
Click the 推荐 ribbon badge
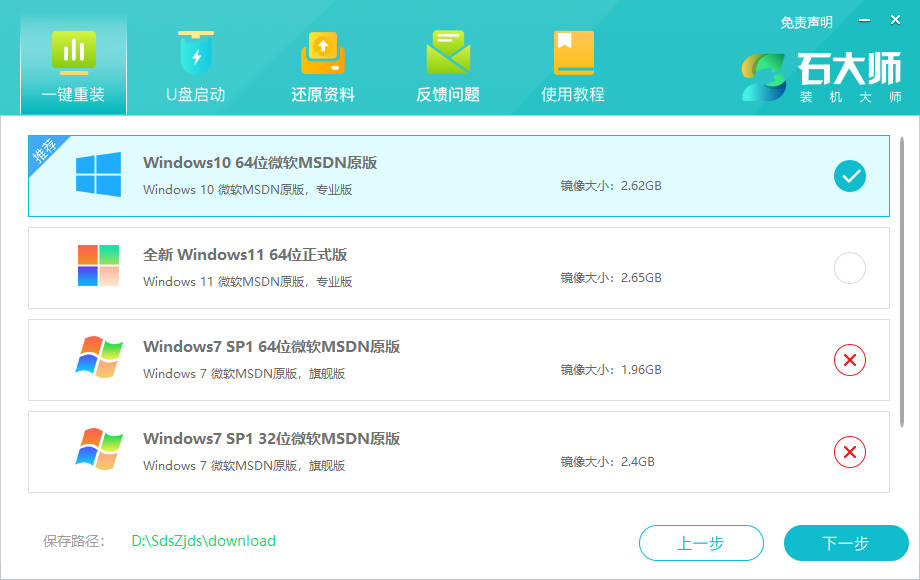(45, 151)
